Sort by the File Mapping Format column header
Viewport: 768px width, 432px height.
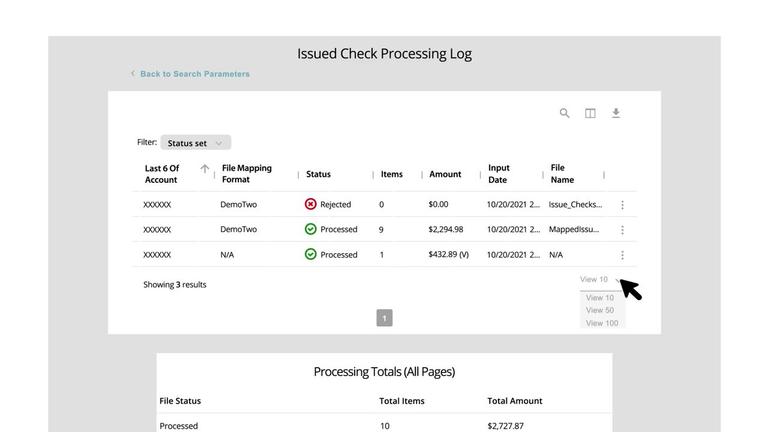click(246, 173)
